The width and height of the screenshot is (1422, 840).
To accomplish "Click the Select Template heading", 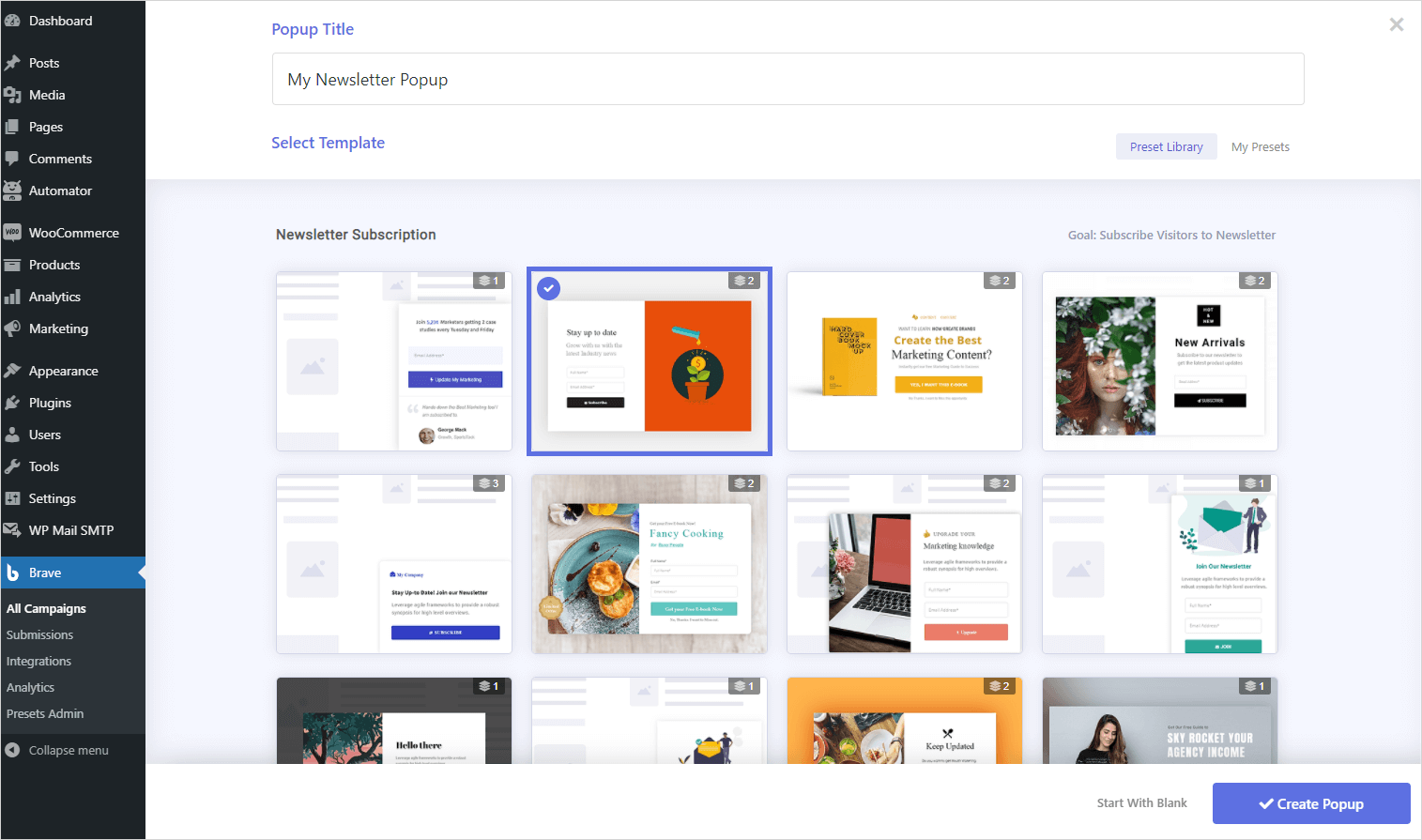I will (x=328, y=143).
